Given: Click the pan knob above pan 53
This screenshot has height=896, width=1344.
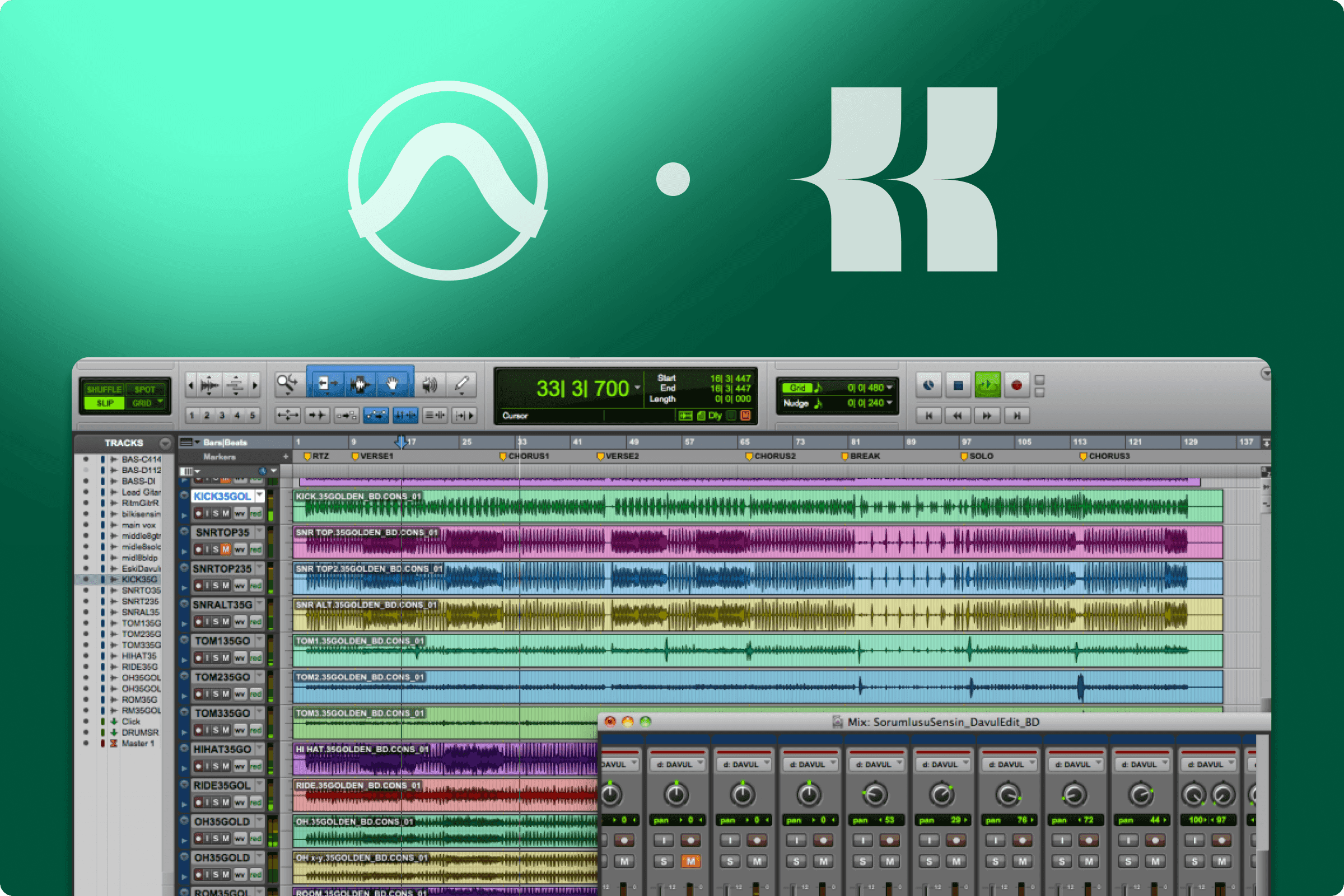Looking at the screenshot, I should point(874,795).
